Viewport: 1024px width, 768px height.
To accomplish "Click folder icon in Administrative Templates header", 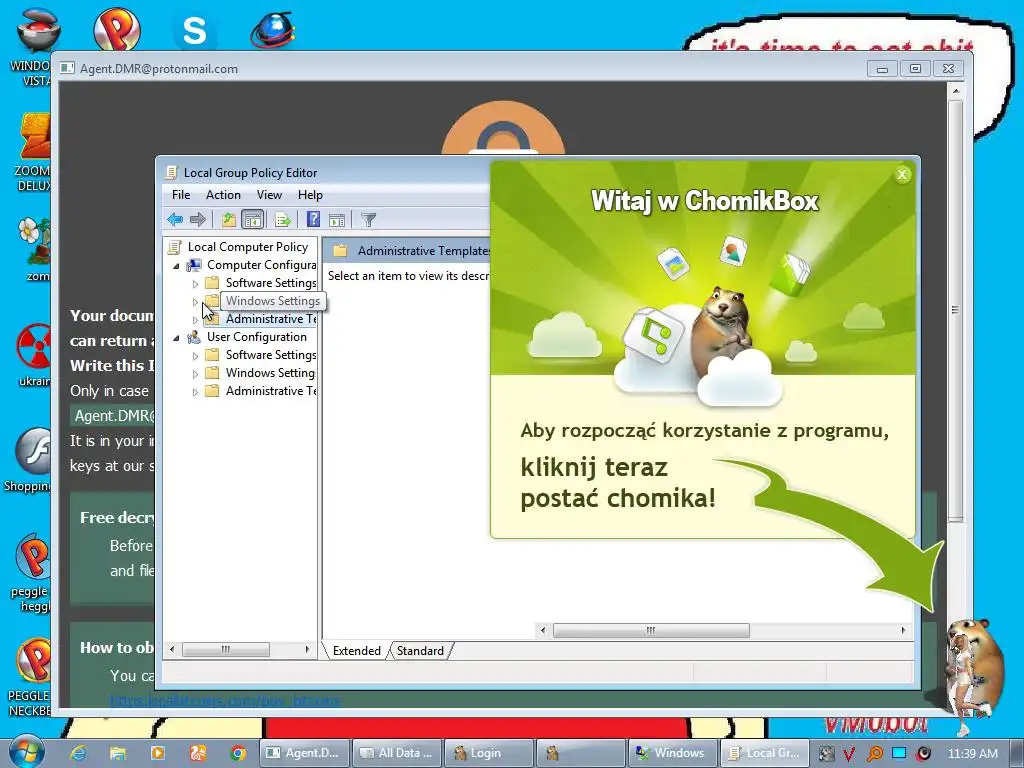I will pyautogui.click(x=340, y=251).
